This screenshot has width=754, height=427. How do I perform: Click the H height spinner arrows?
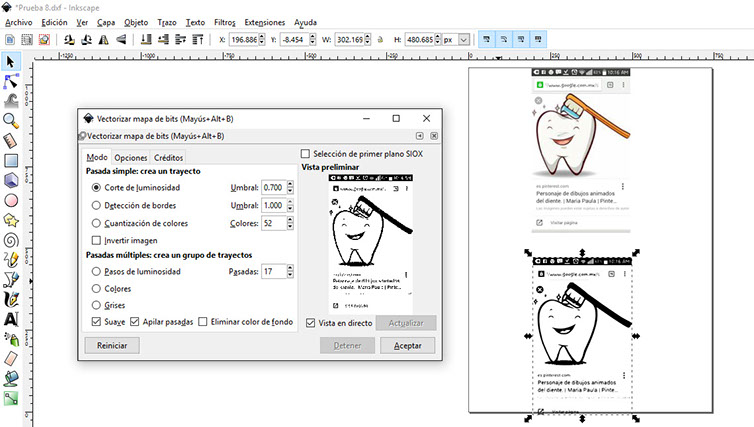(x=438, y=39)
